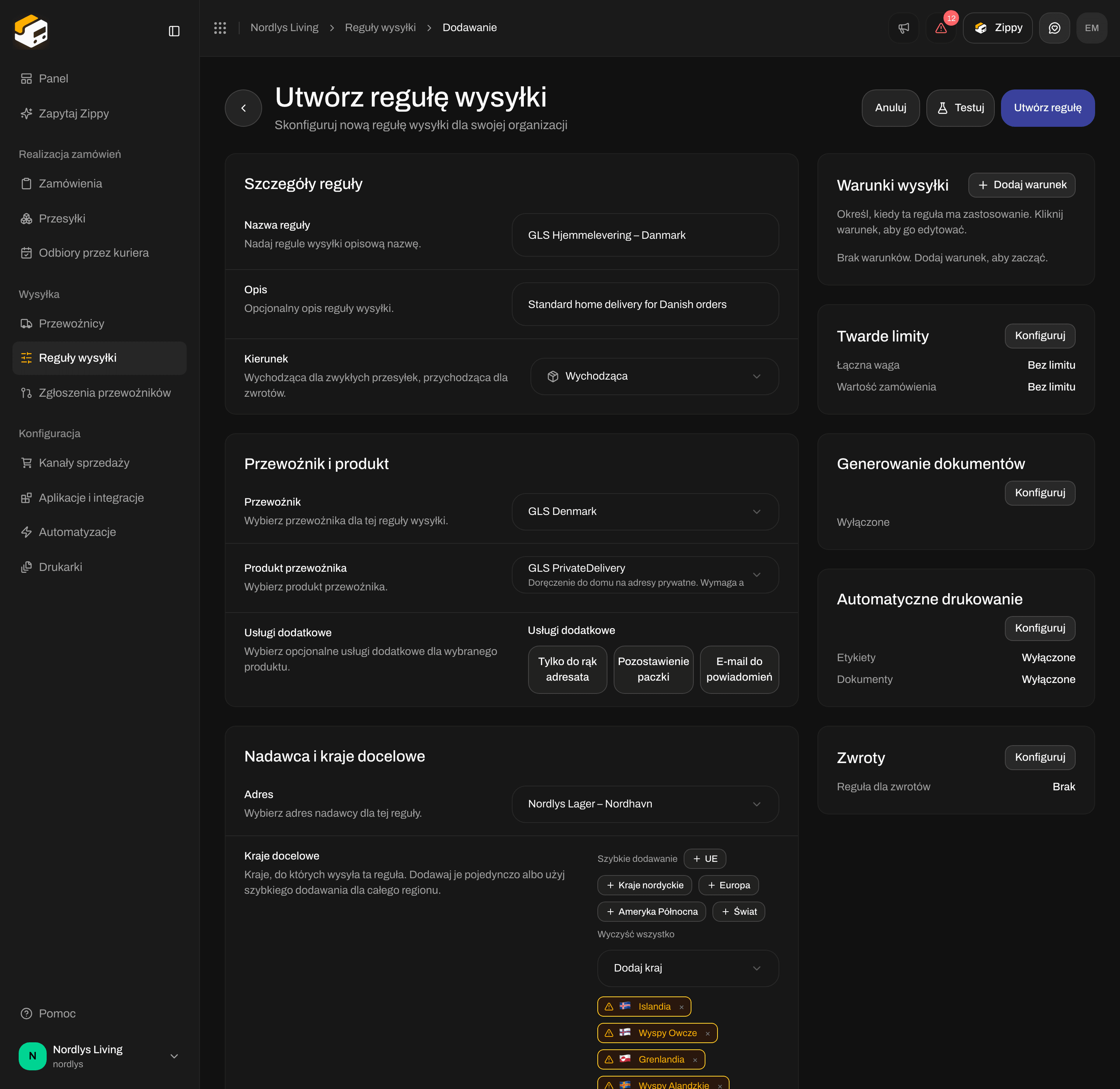Viewport: 1120px width, 1089px height.
Task: Open Panel in the sidebar
Action: coord(100,78)
